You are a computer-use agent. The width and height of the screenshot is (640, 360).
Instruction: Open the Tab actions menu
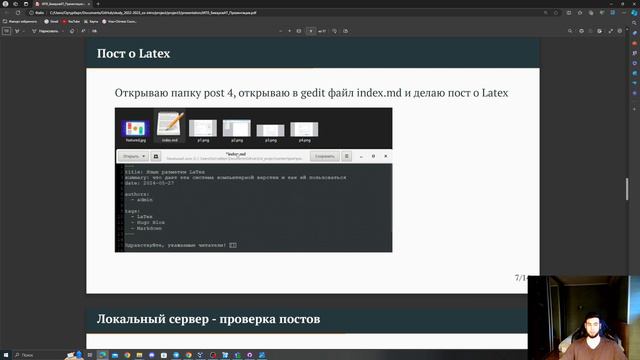pos(26,4)
